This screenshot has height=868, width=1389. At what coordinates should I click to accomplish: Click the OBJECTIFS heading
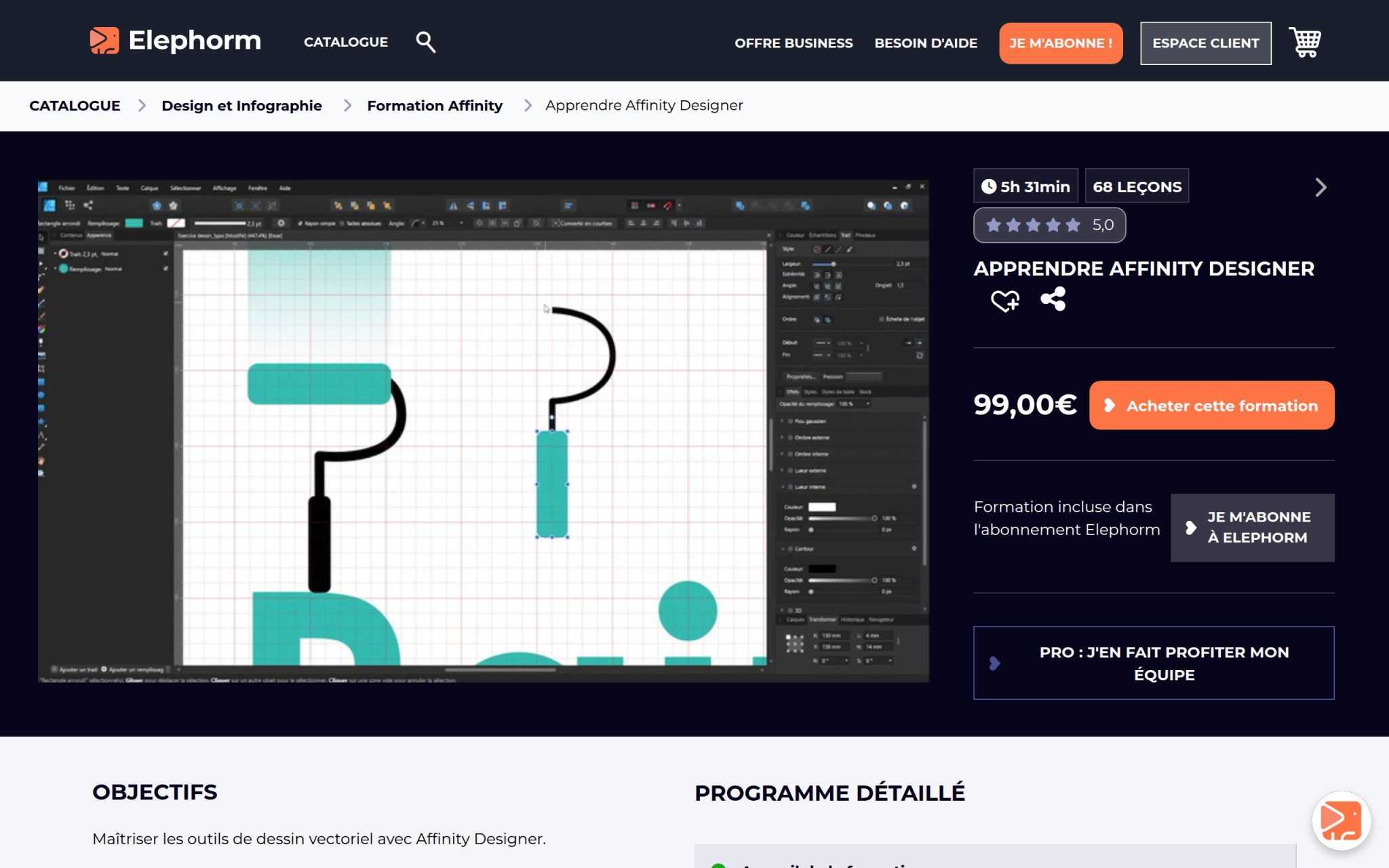[x=155, y=792]
